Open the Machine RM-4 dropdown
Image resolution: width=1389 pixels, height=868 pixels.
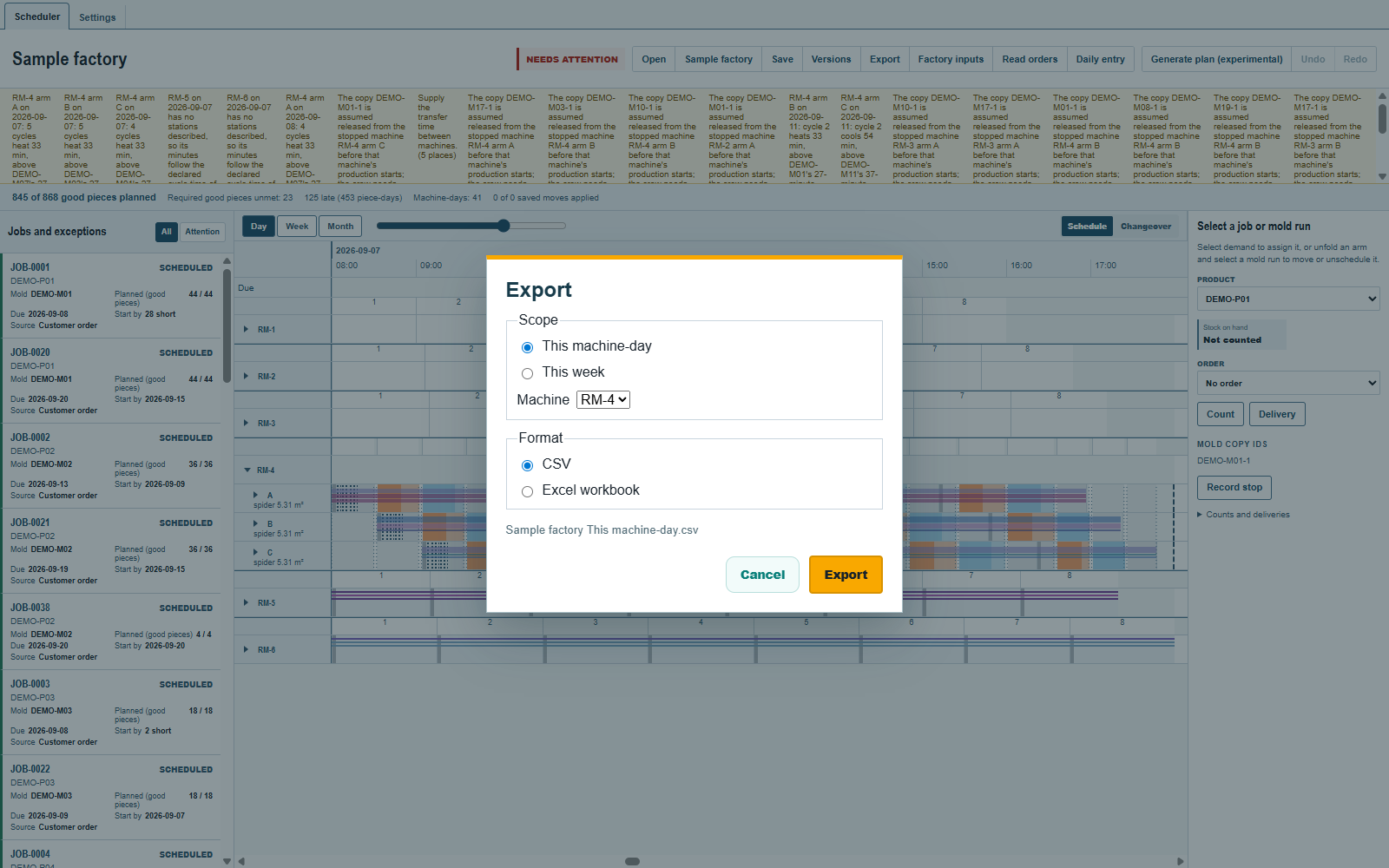[x=603, y=400]
